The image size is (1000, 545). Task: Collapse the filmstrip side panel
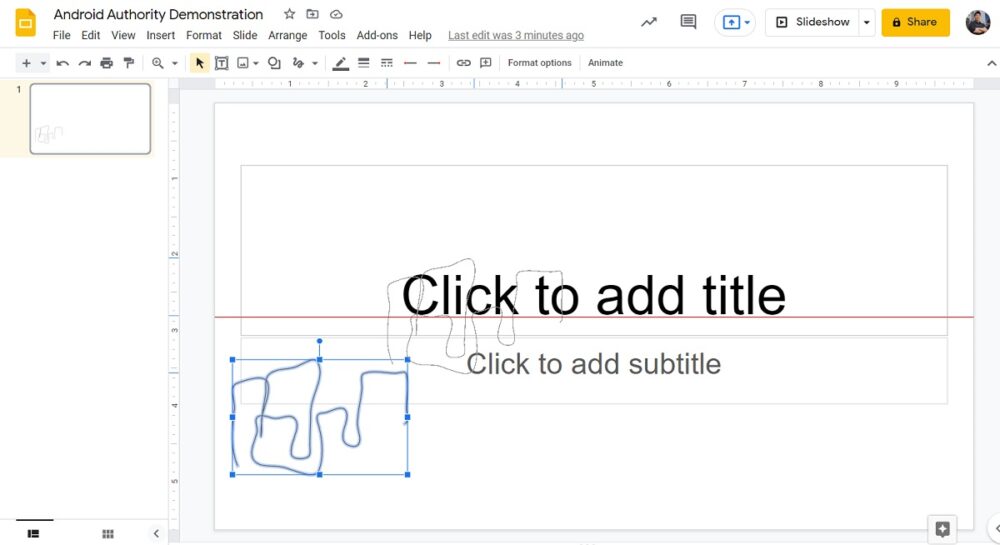tap(156, 534)
